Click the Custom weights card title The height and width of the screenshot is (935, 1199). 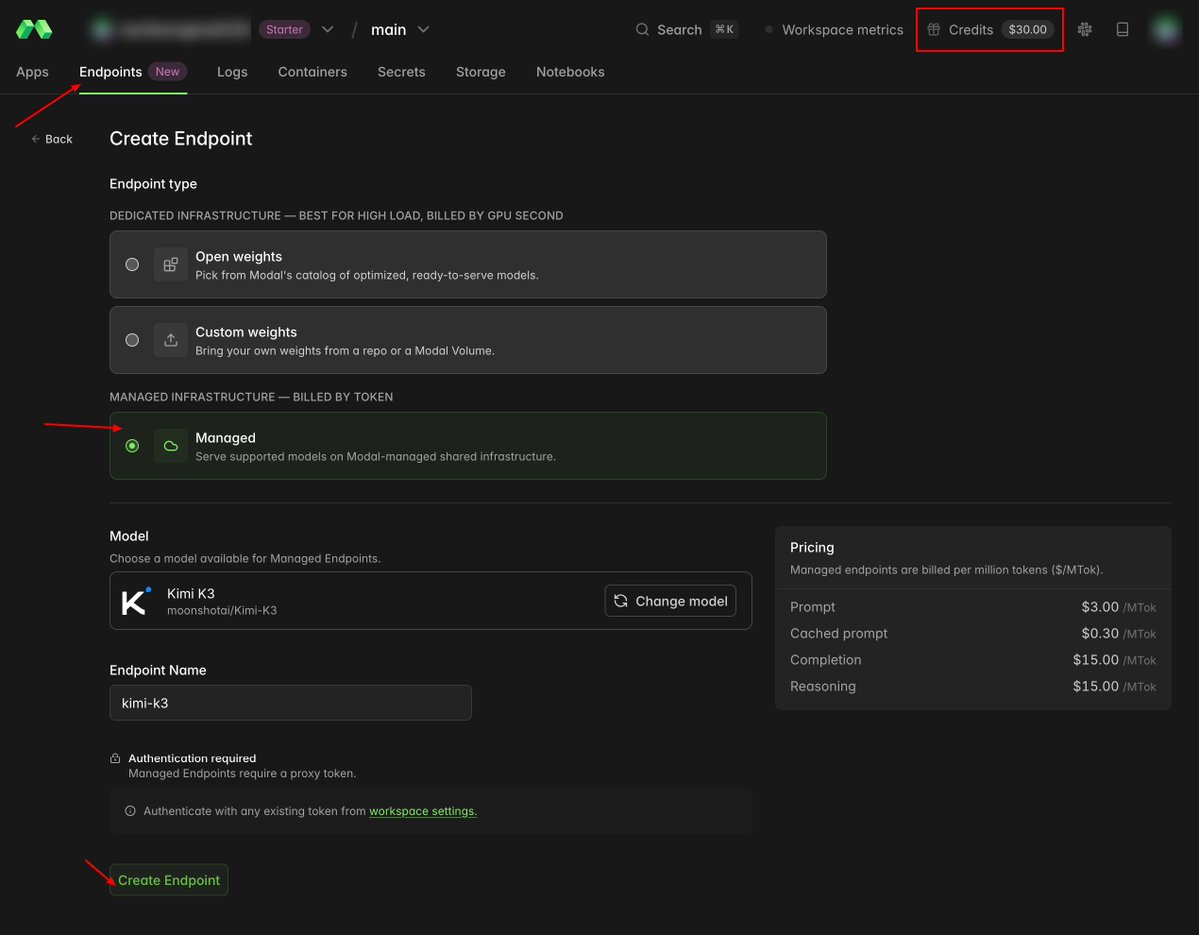coord(246,333)
